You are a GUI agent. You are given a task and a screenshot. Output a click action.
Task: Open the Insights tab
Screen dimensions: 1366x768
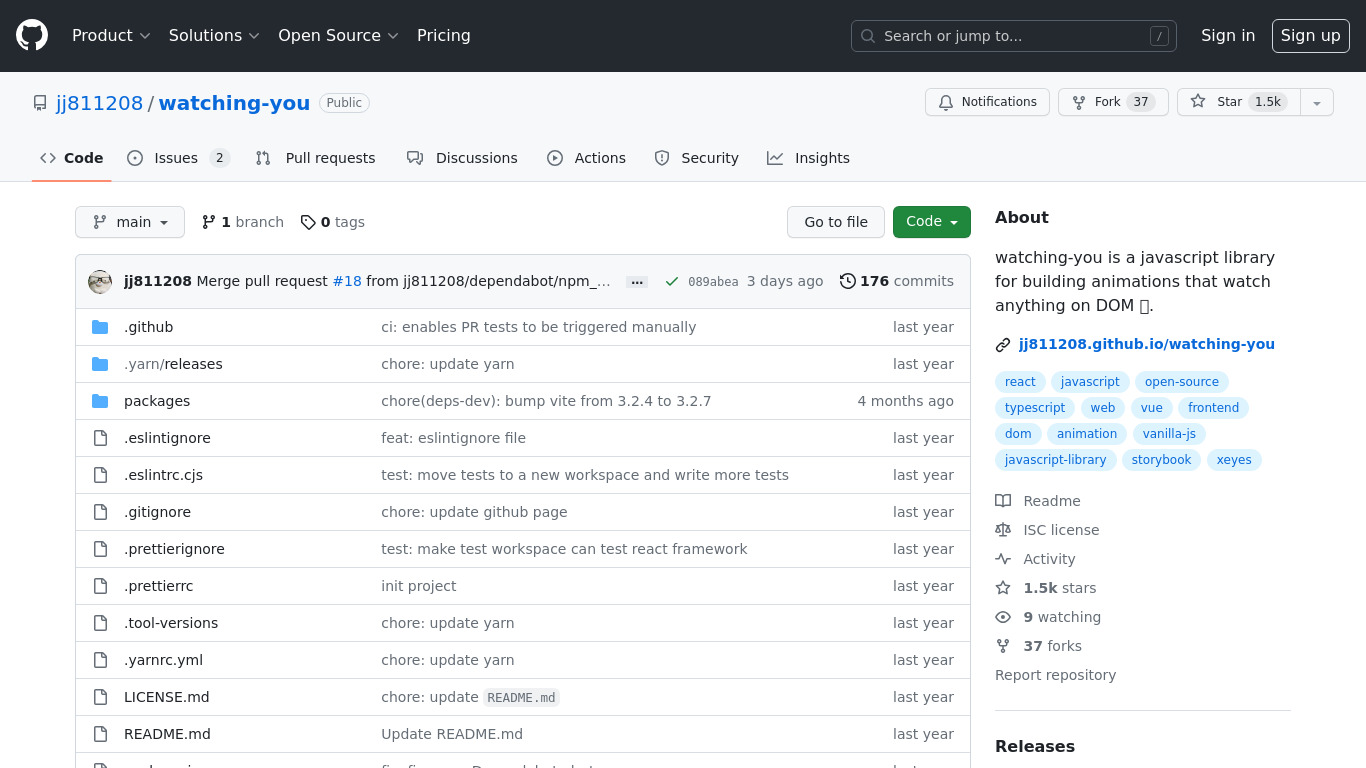tap(809, 158)
